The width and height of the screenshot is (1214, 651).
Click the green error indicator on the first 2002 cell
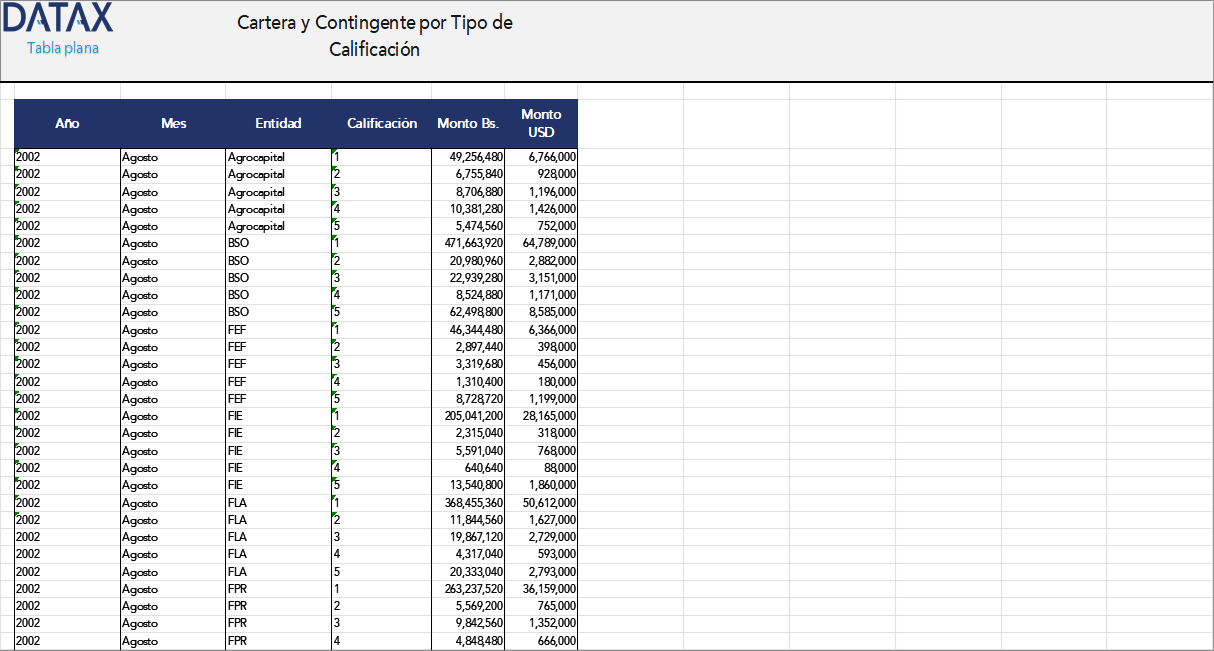point(16,152)
